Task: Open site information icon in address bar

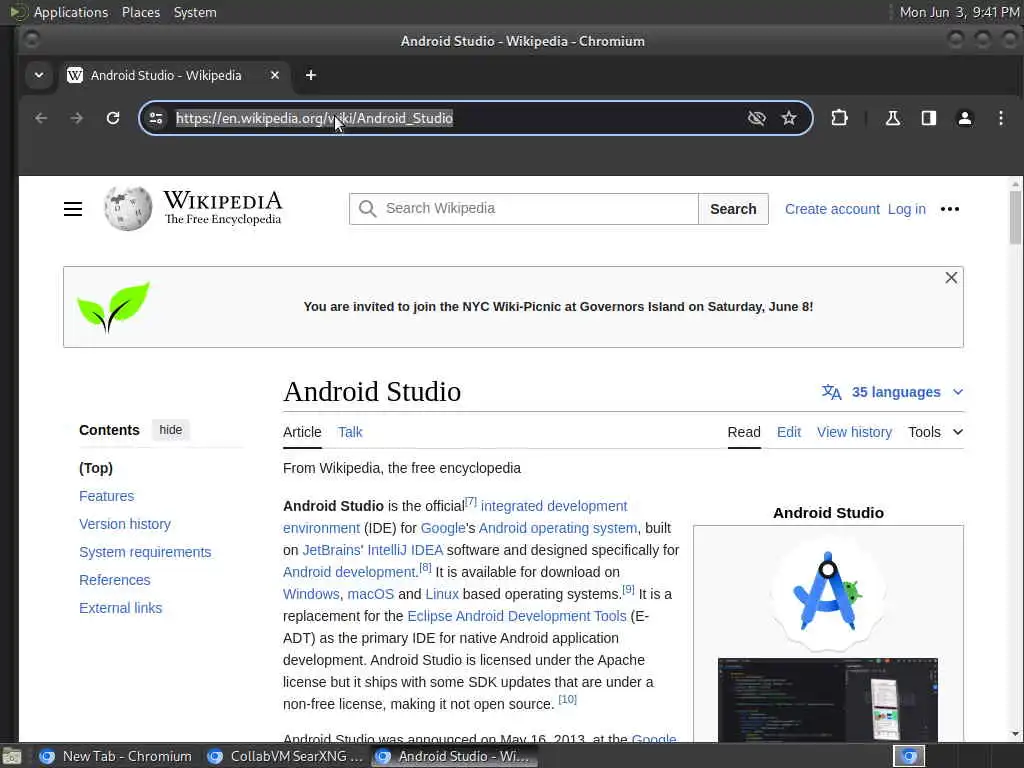Action: tap(156, 118)
